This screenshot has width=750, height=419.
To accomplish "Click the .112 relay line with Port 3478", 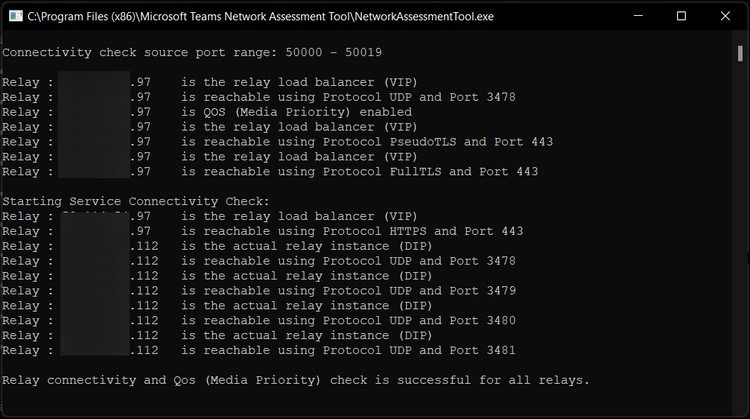I will pos(348,261).
